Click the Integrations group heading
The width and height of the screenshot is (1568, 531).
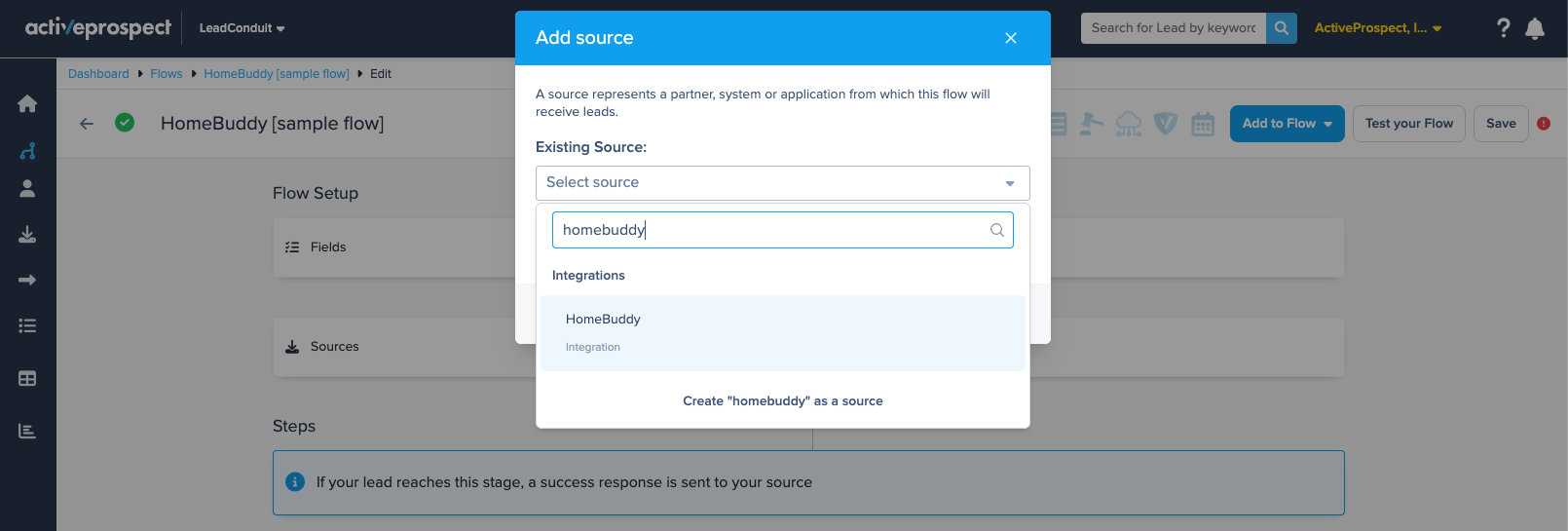588,276
